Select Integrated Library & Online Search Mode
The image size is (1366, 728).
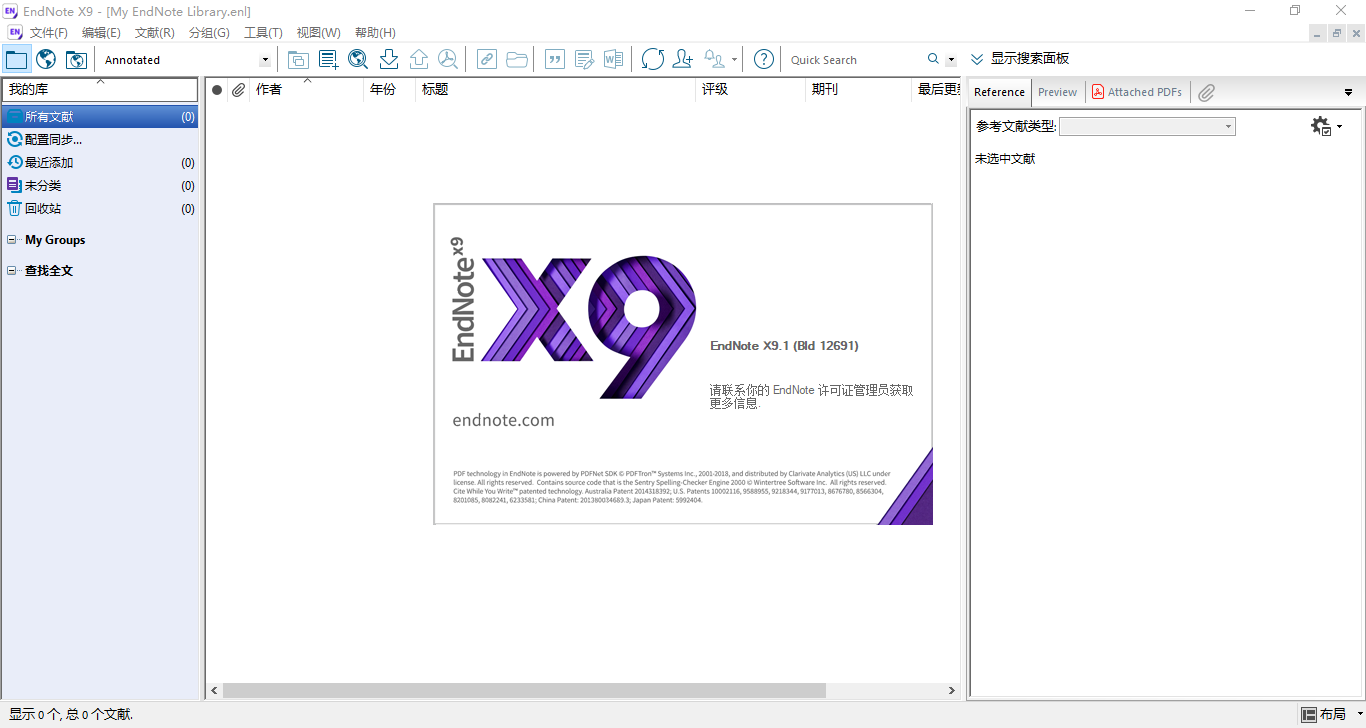click(x=76, y=59)
